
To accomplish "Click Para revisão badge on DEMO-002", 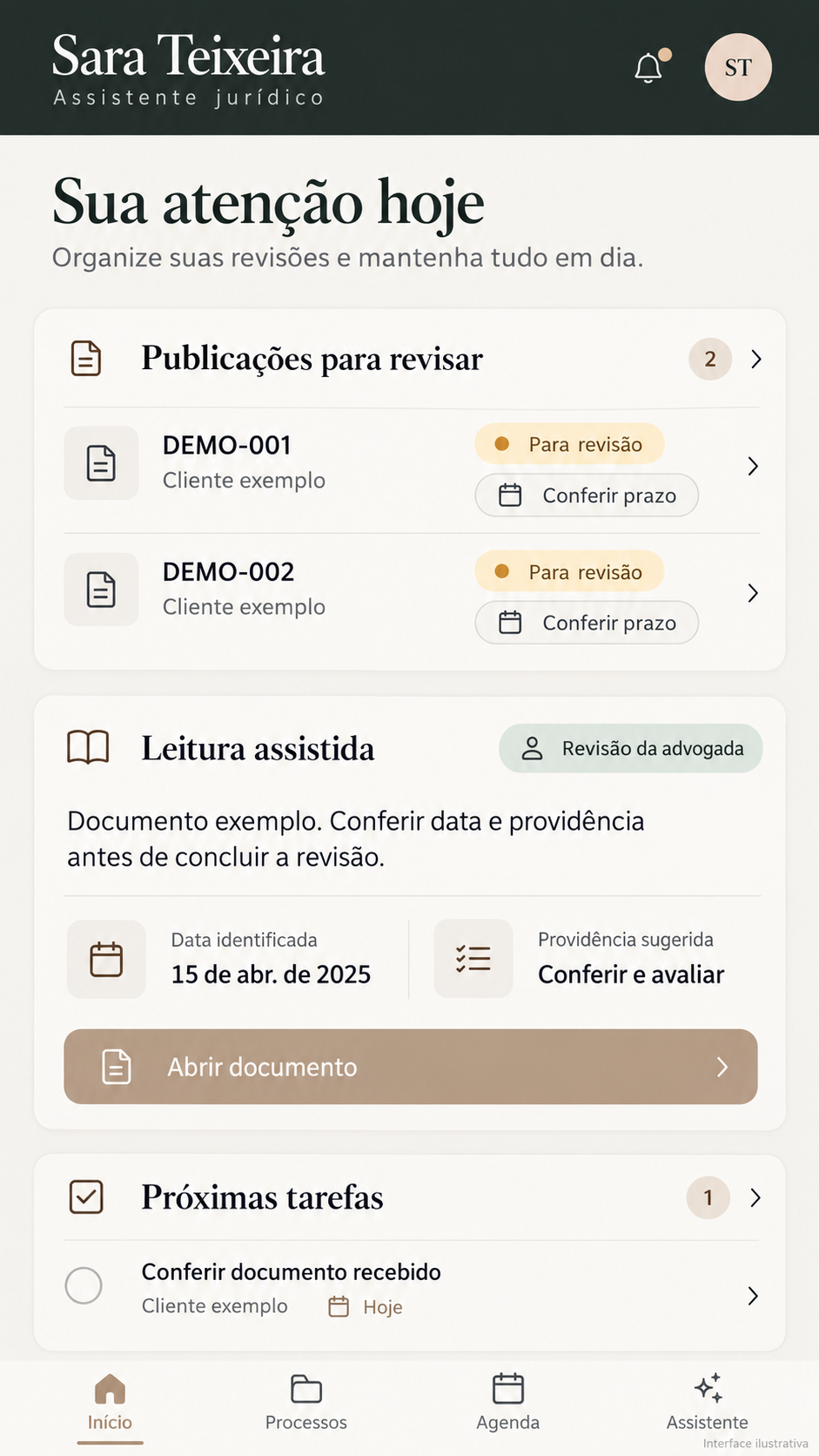I will 569,571.
